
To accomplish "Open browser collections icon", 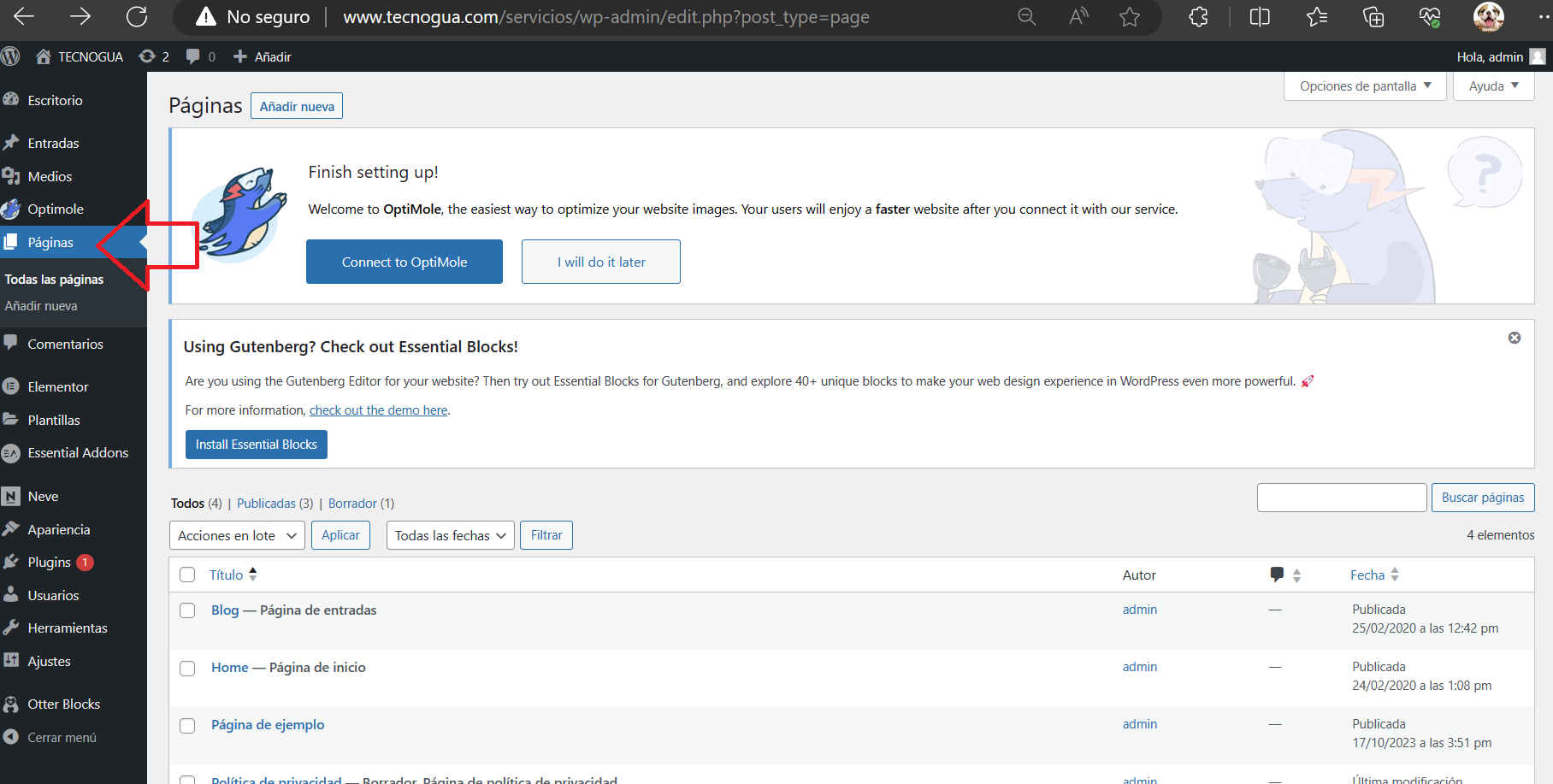I will point(1373,16).
